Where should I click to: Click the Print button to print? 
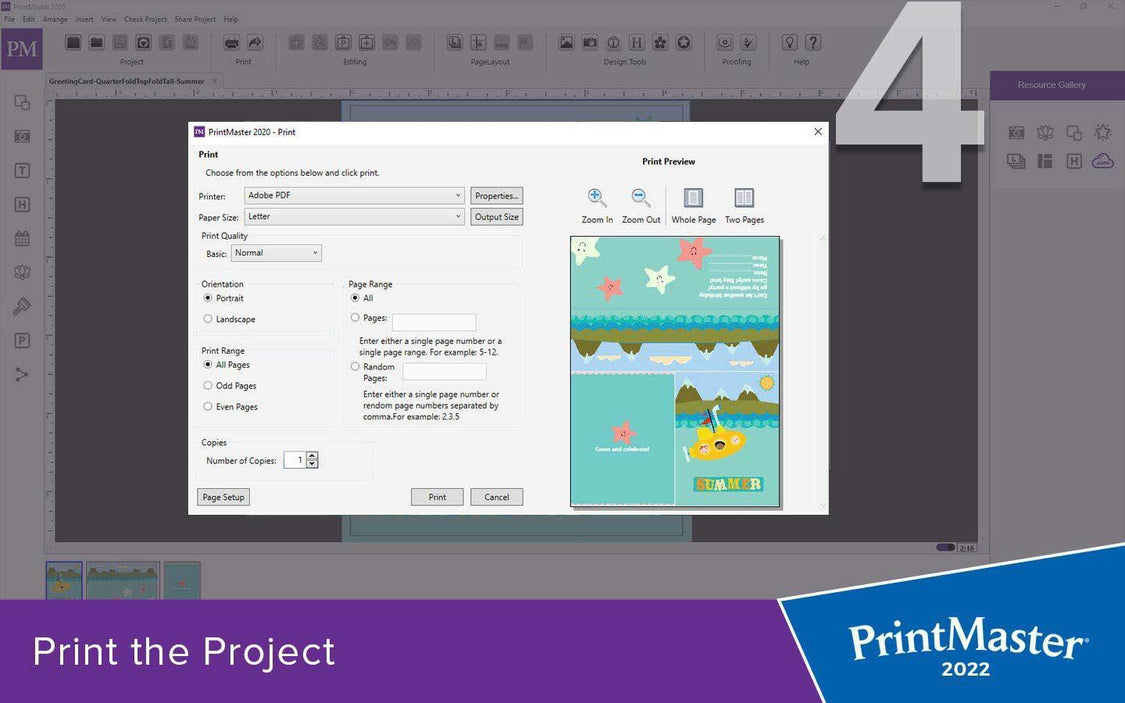tap(437, 497)
